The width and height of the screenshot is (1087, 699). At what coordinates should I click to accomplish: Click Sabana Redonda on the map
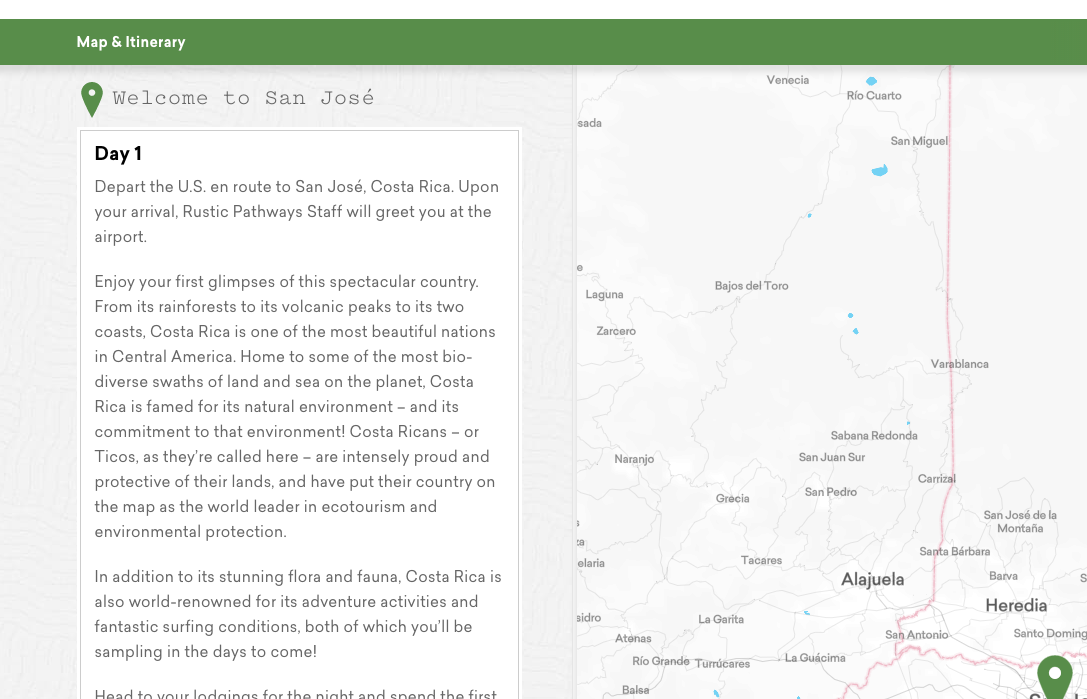873,436
